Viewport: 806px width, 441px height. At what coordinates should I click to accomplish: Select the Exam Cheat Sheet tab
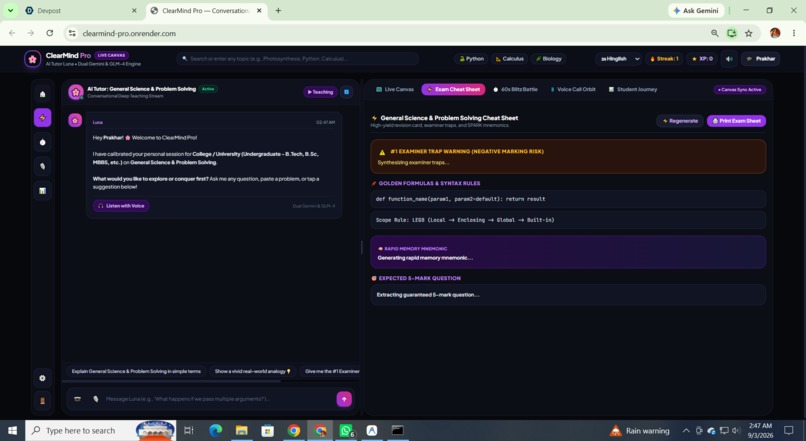click(x=453, y=89)
